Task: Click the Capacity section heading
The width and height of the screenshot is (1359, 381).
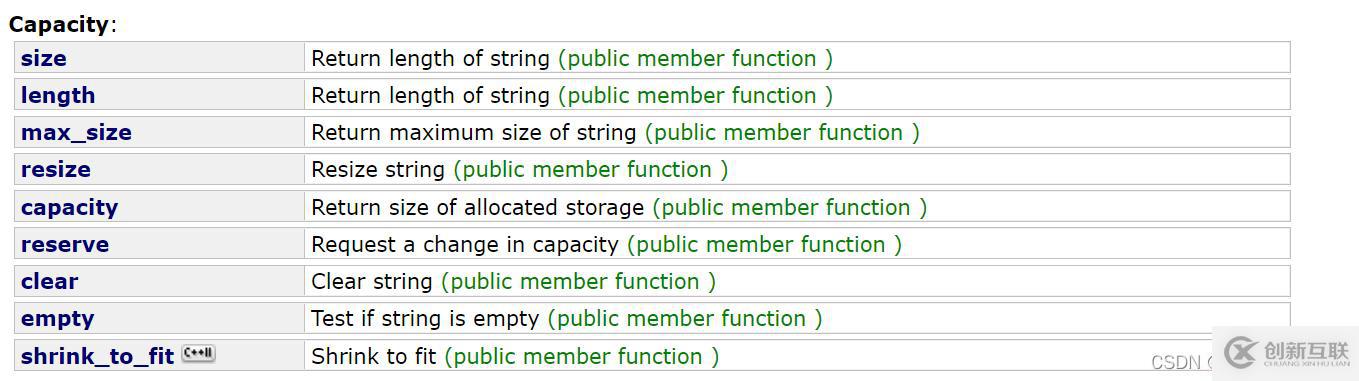Action: (59, 24)
